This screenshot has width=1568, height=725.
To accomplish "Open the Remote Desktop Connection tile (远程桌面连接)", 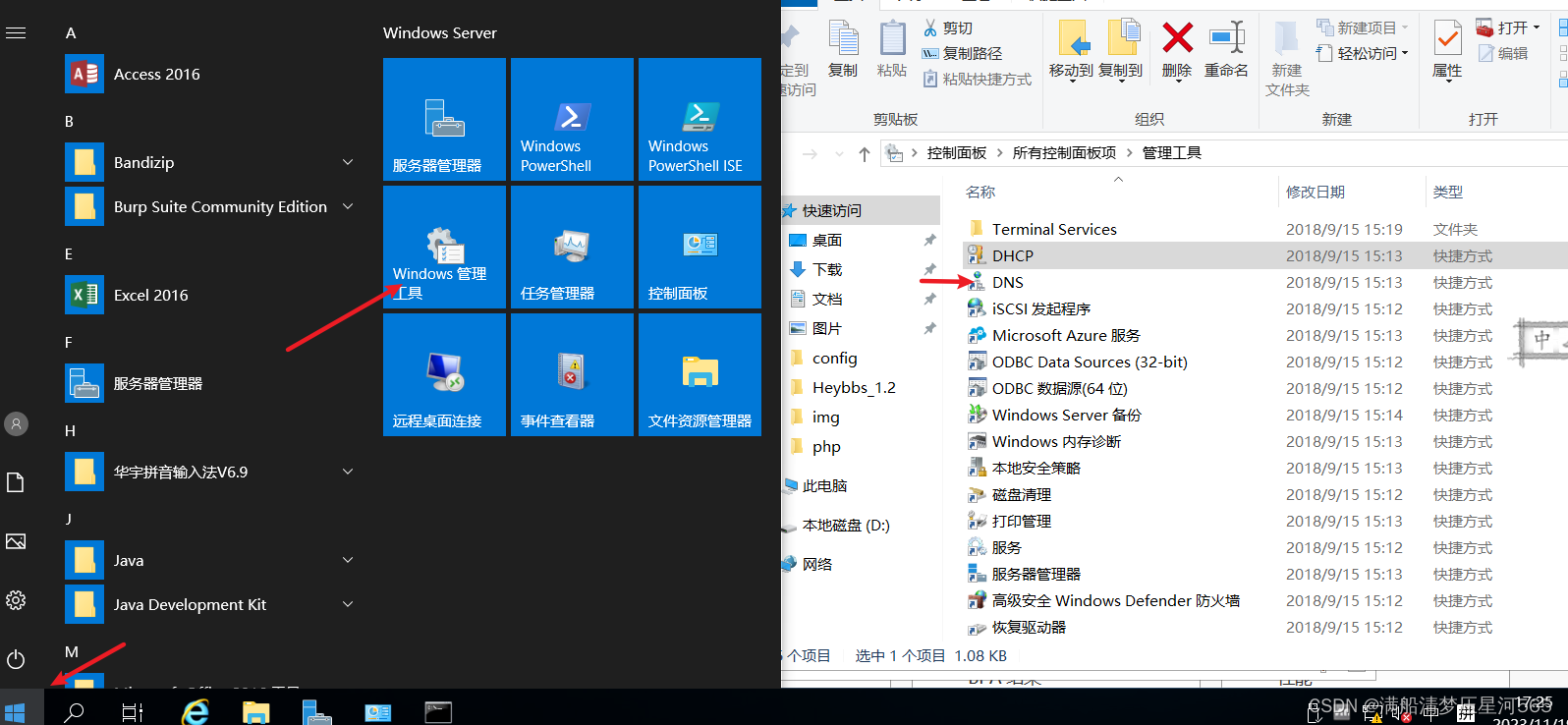I will (x=444, y=374).
